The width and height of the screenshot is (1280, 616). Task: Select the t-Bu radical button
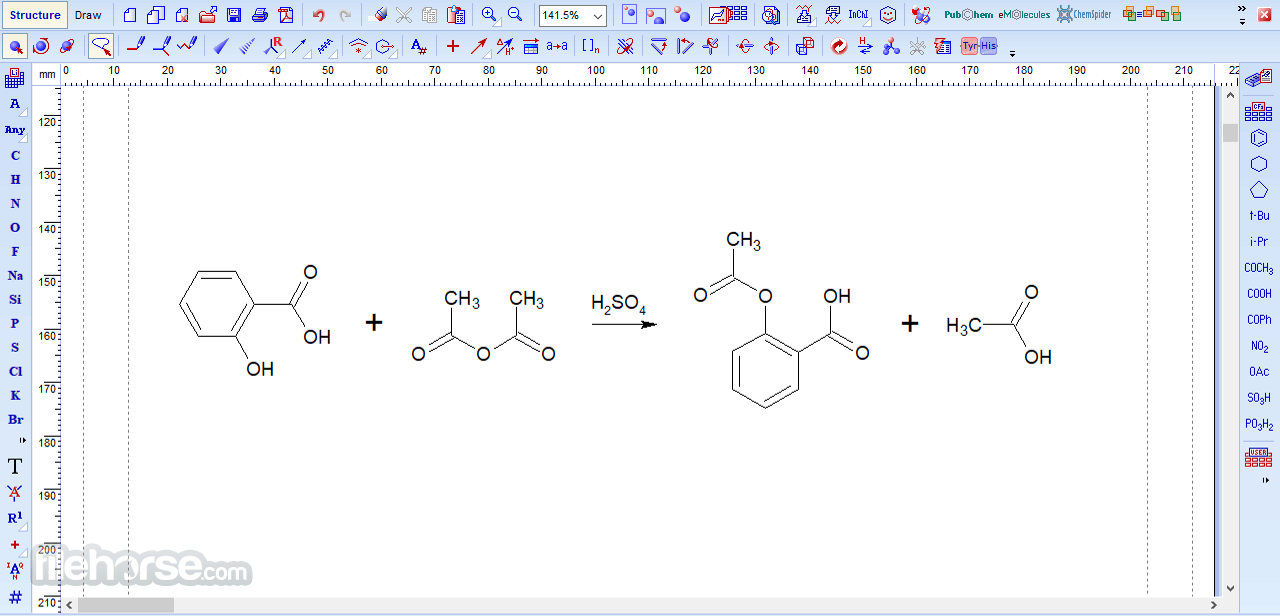1259,216
